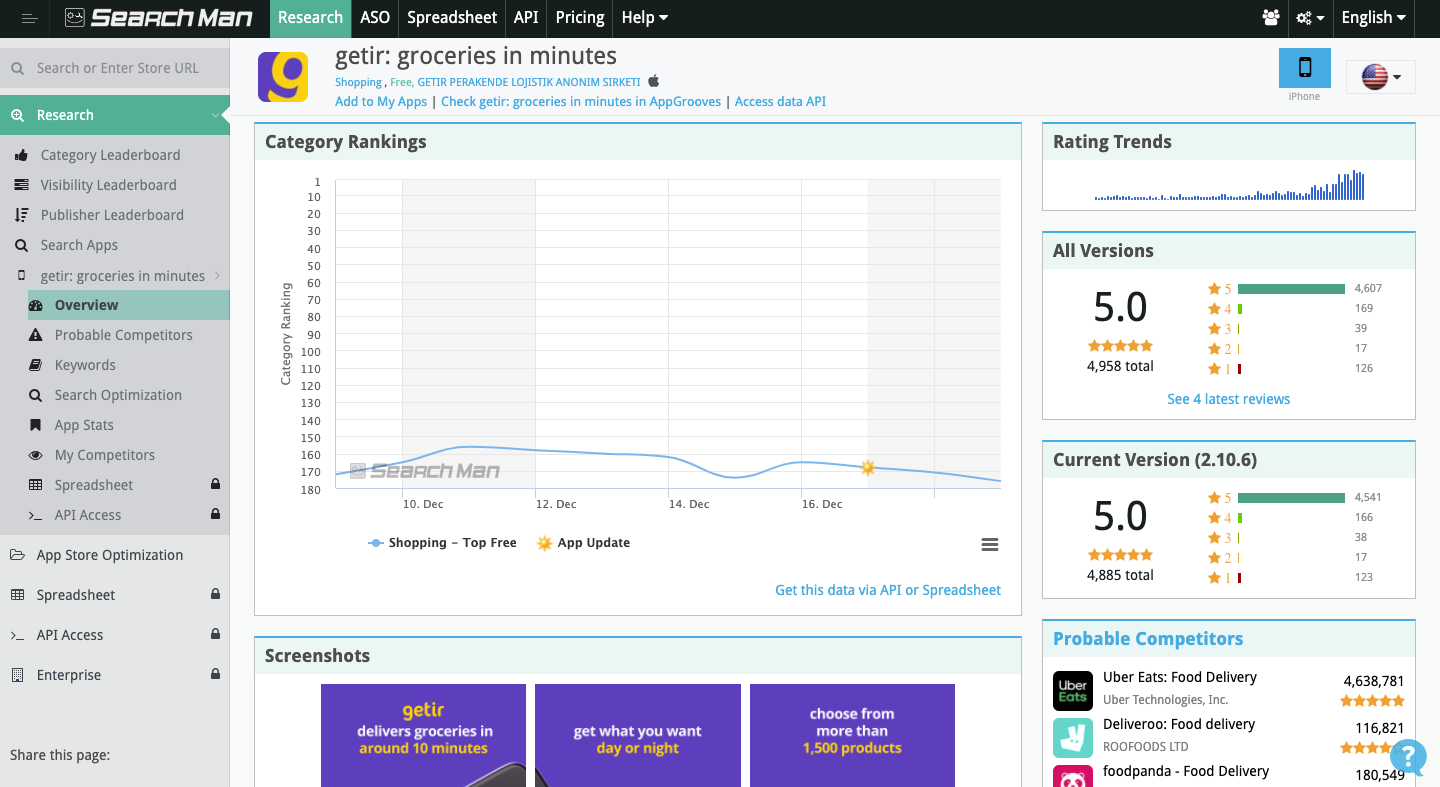1440x787 pixels.
Task: Click the Apple platform icon beside the publisher
Action: point(654,81)
